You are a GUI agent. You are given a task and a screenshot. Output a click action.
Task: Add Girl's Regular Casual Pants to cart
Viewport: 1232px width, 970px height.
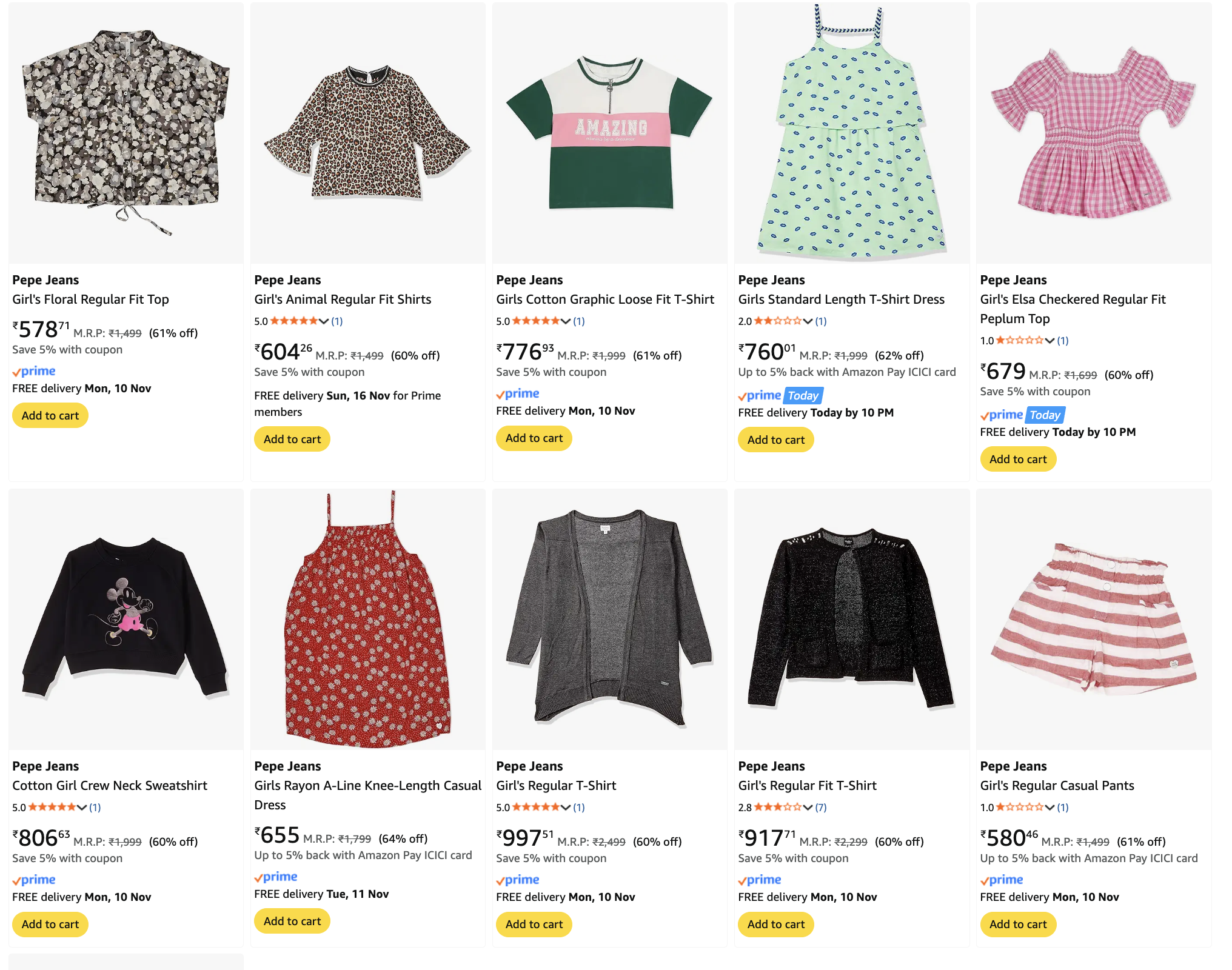click(1018, 925)
